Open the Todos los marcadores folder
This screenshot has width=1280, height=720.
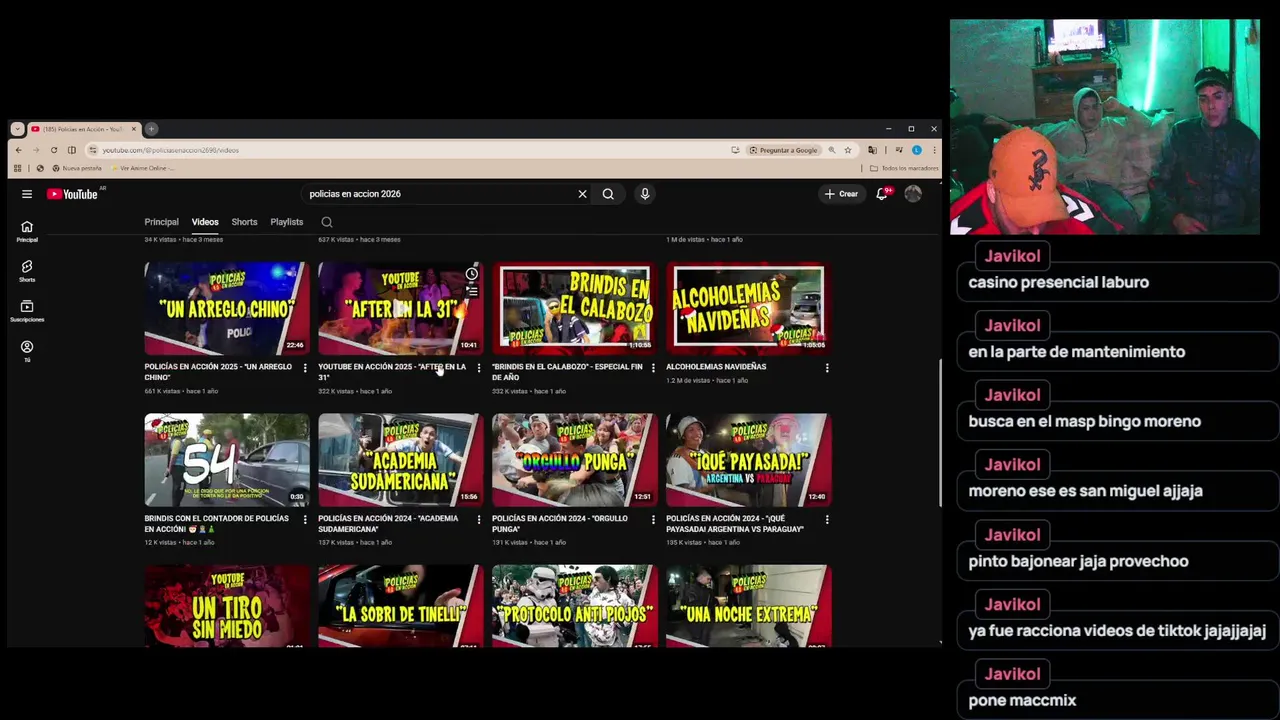click(x=904, y=168)
